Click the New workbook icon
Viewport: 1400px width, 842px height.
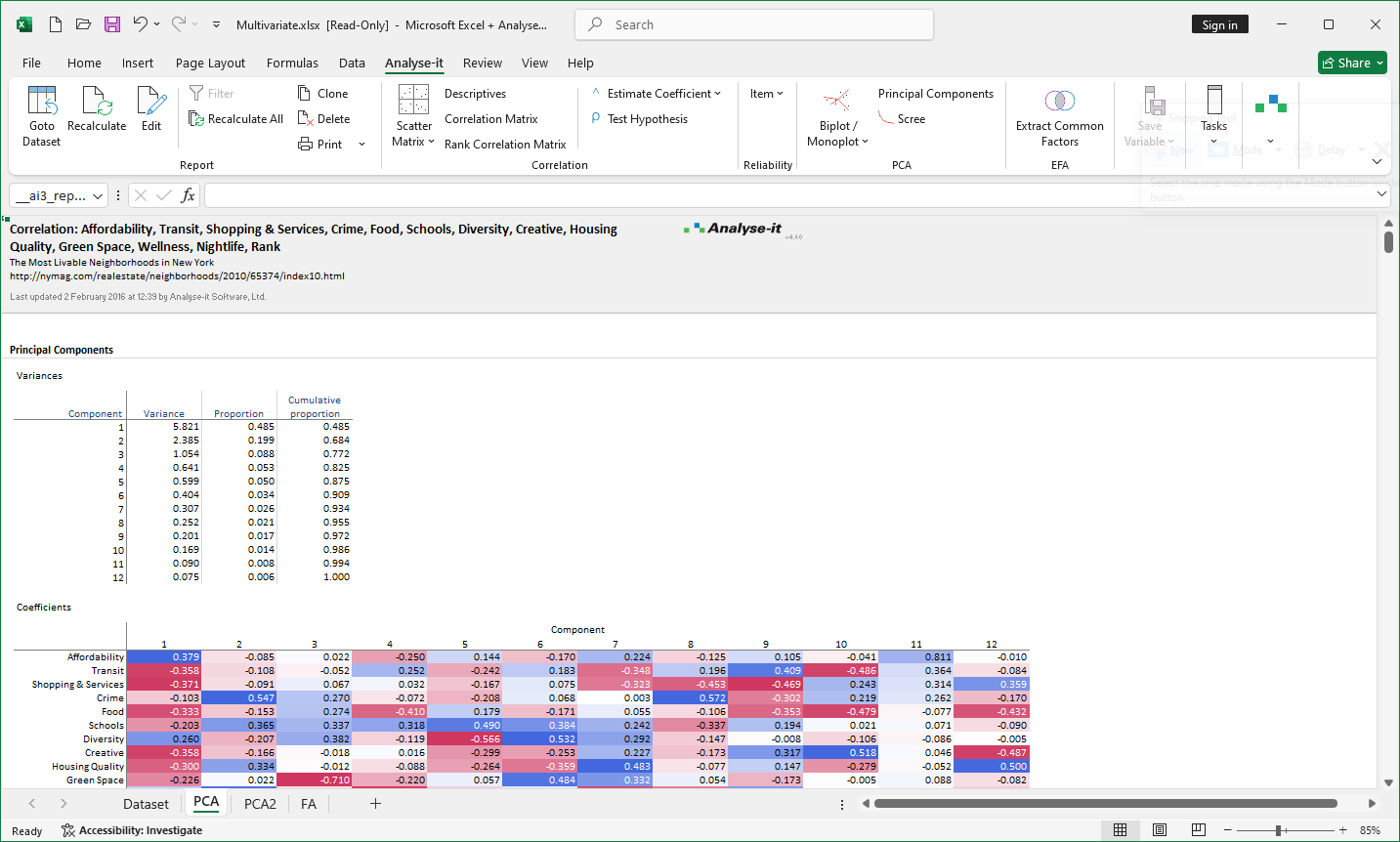click(x=56, y=24)
